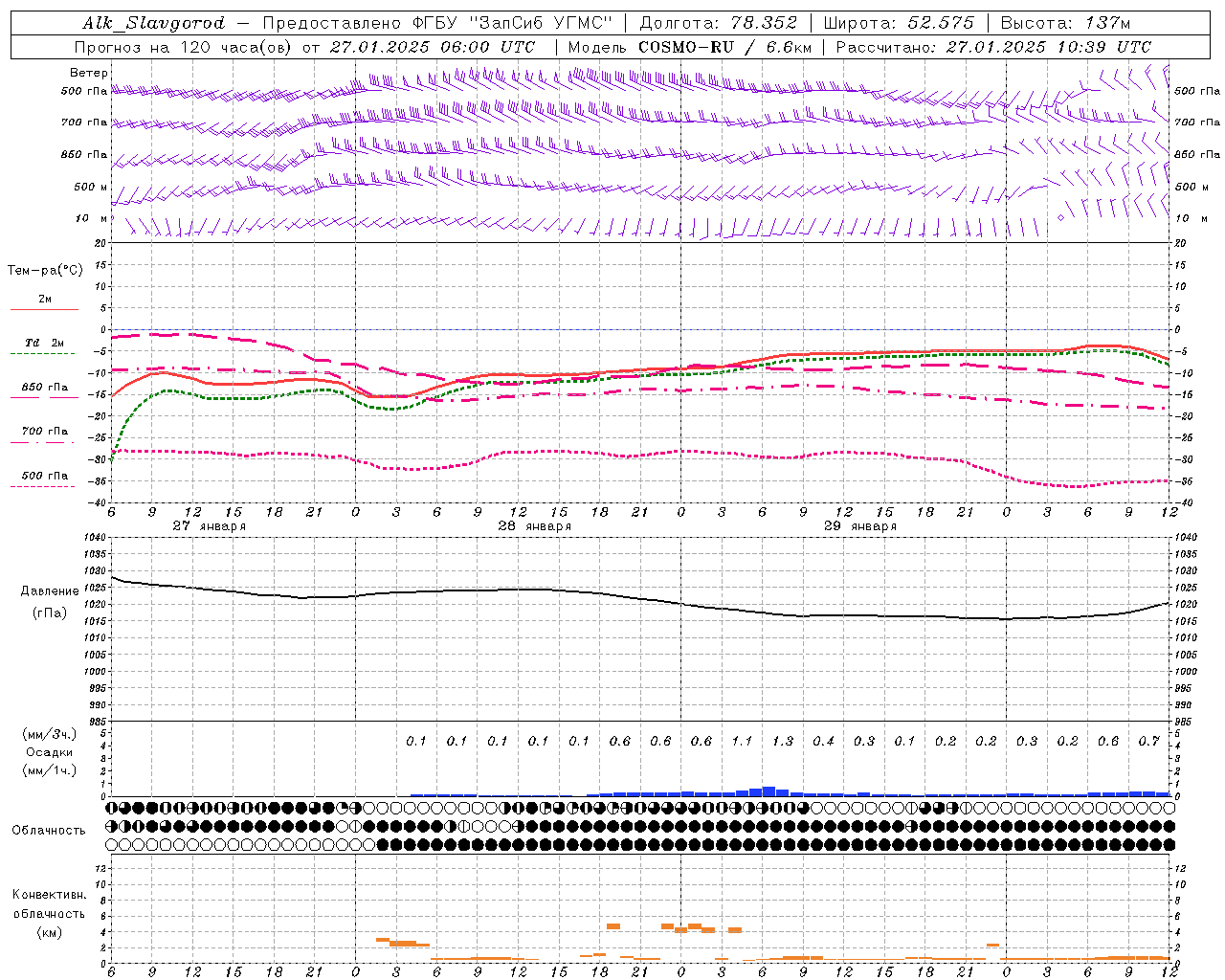
Task: Click the "Давление" pressure panel label
Action: coord(50,591)
